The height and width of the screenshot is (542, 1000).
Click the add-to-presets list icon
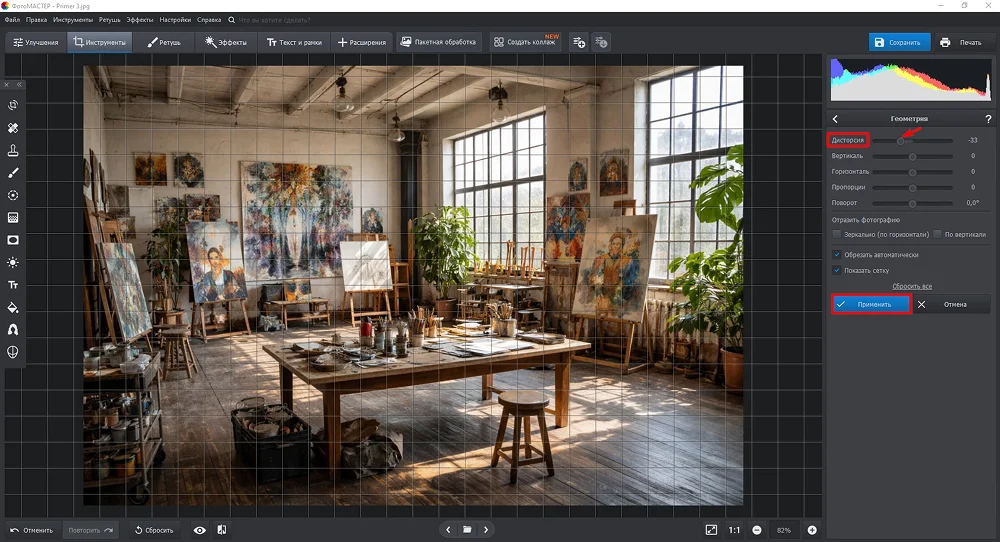click(579, 42)
